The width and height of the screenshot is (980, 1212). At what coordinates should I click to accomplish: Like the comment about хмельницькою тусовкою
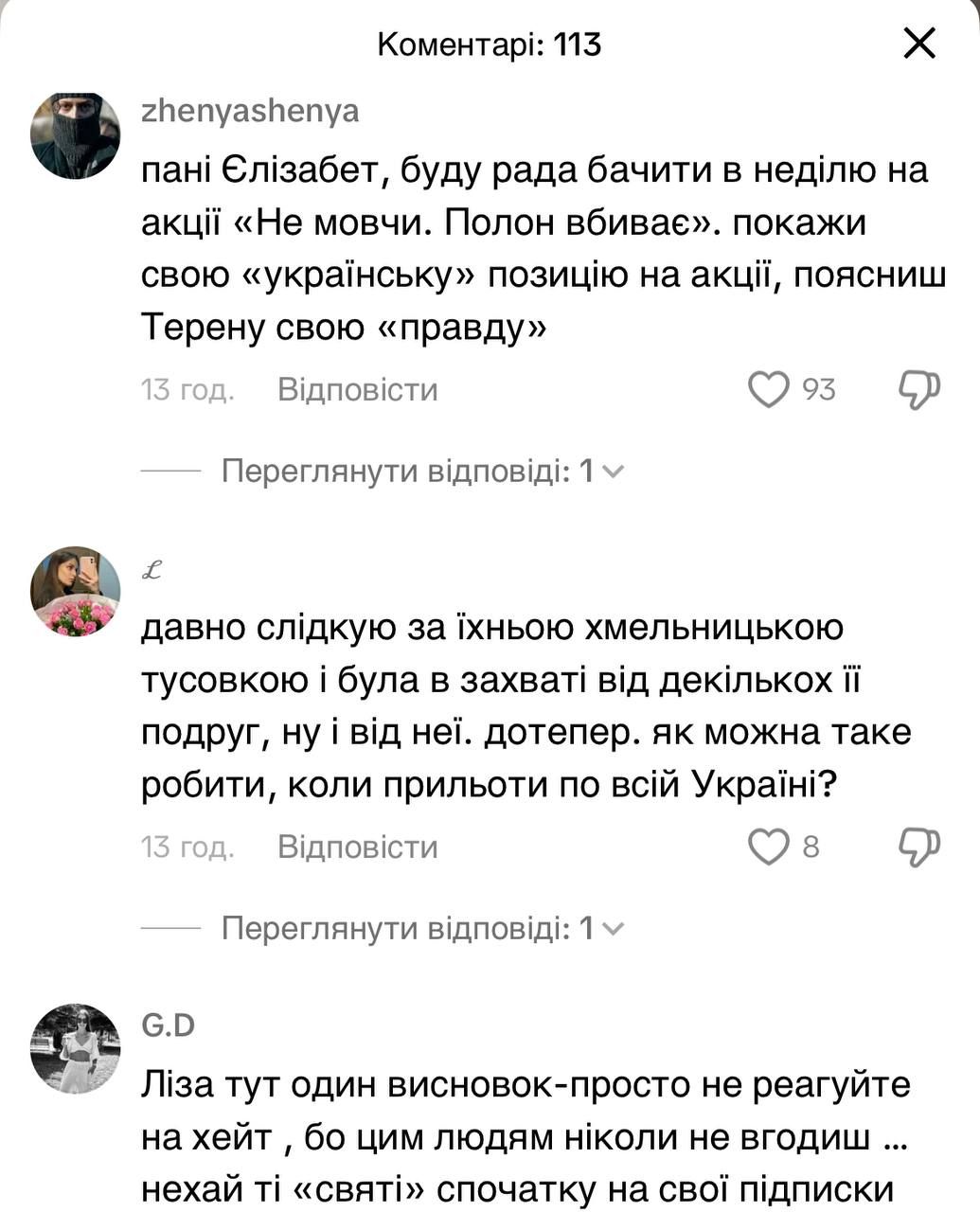[768, 847]
